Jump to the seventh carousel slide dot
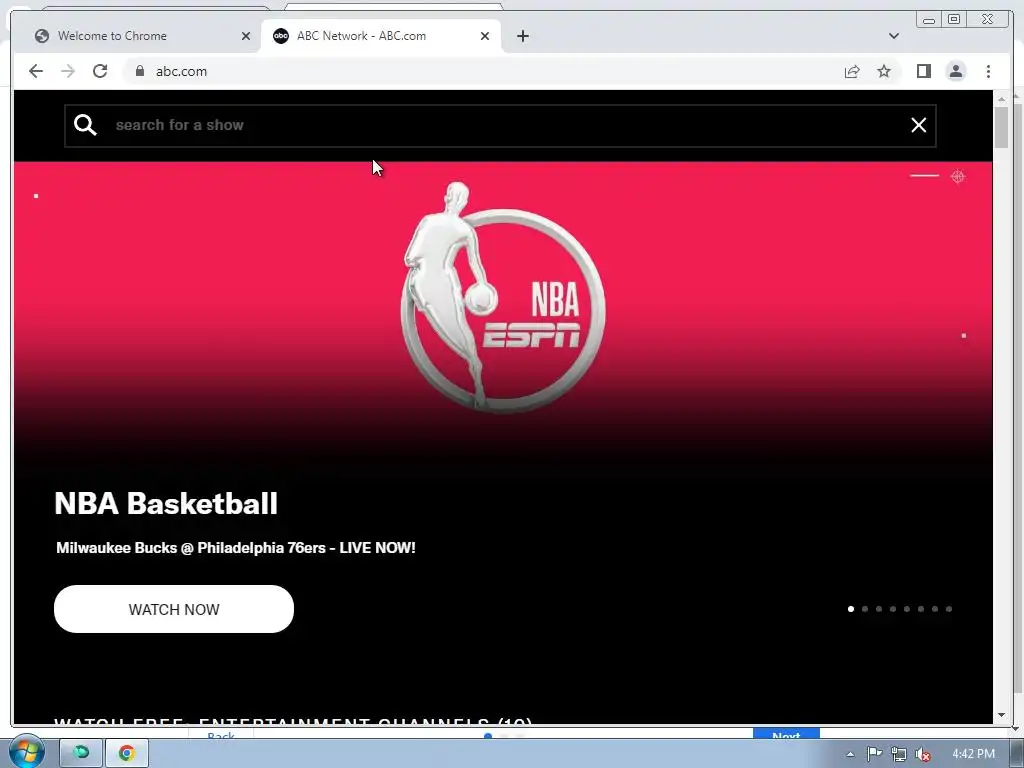Screen dimensions: 1024x768 (935, 609)
